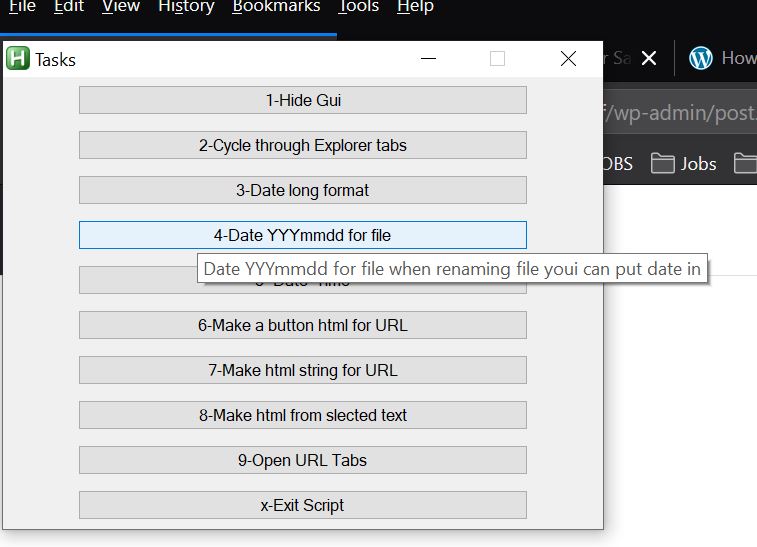The width and height of the screenshot is (757, 547).
Task: Click 7-Make html string for URL
Action: (302, 370)
